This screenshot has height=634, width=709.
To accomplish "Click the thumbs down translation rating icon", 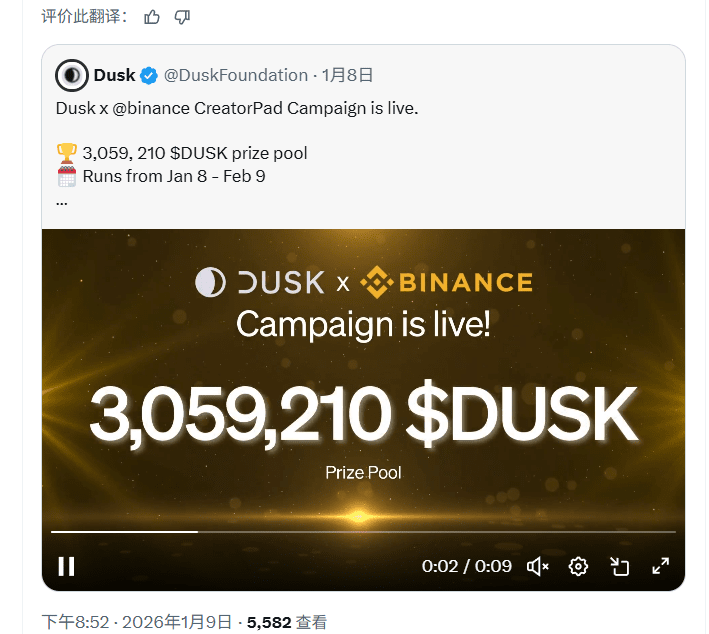I will click(x=181, y=16).
